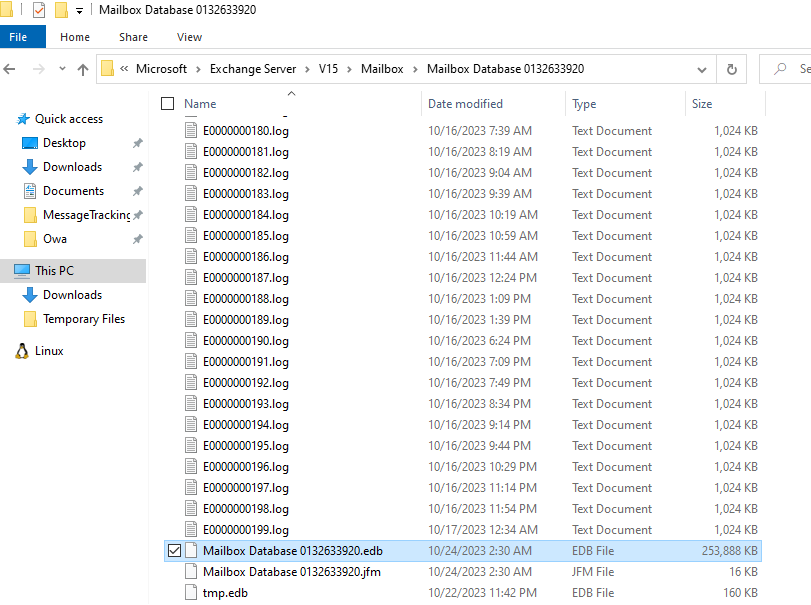The width and height of the screenshot is (811, 605).
Task: Refresh the current folder view
Action: [x=731, y=69]
